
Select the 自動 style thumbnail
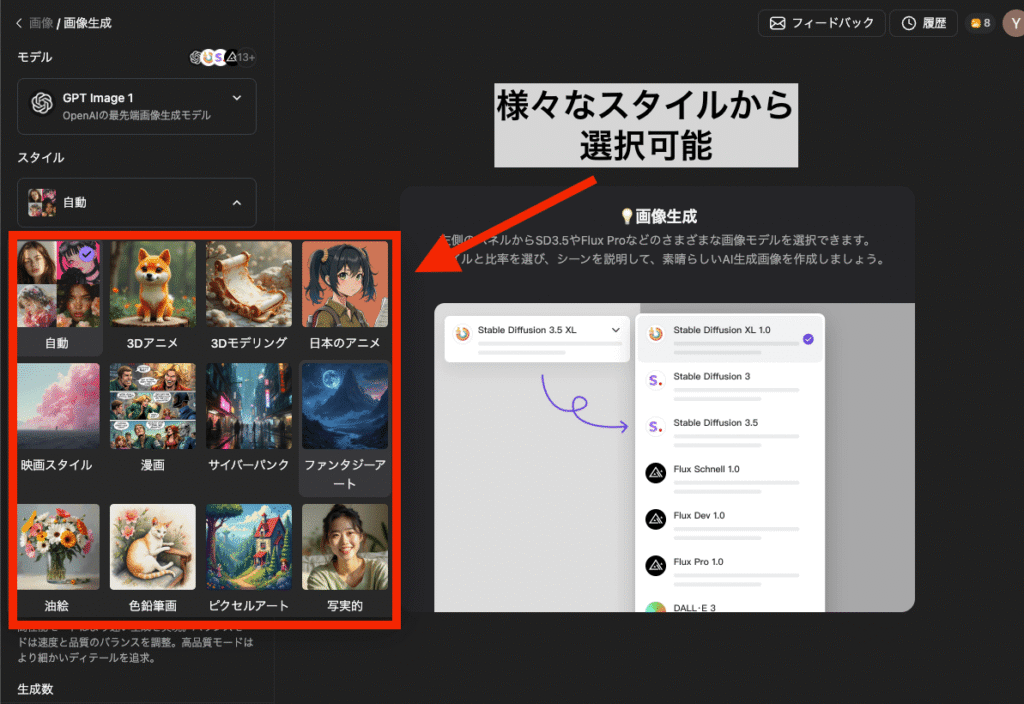point(59,284)
